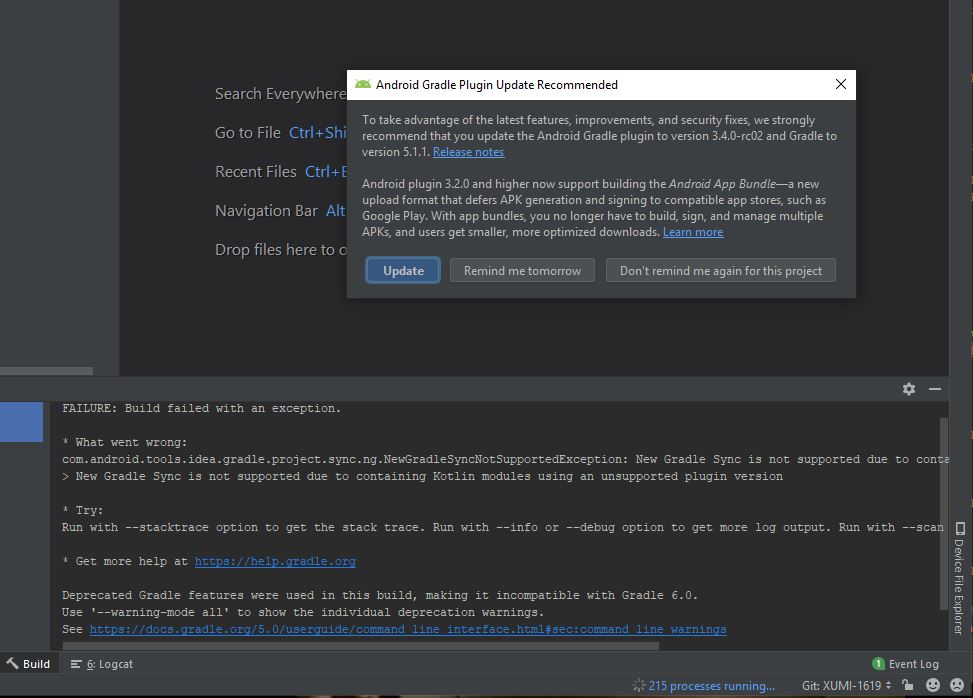973x698 pixels.
Task: Click the happy smiley feedback icon
Action: [932, 685]
